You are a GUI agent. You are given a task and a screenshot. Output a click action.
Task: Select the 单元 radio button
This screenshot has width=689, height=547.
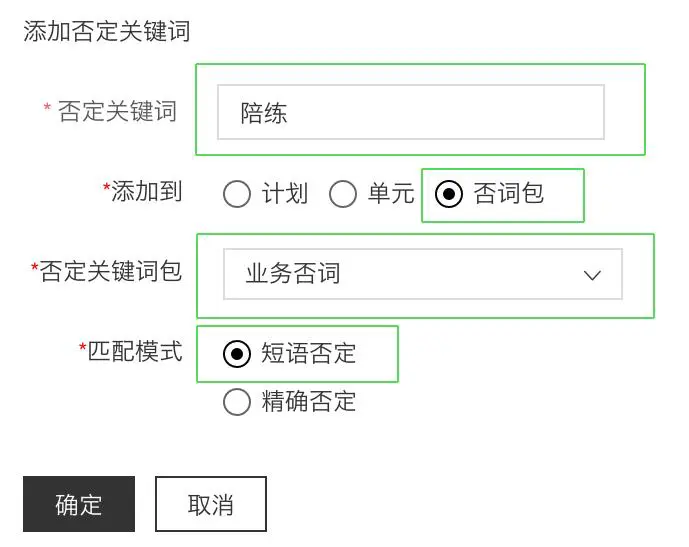343,194
